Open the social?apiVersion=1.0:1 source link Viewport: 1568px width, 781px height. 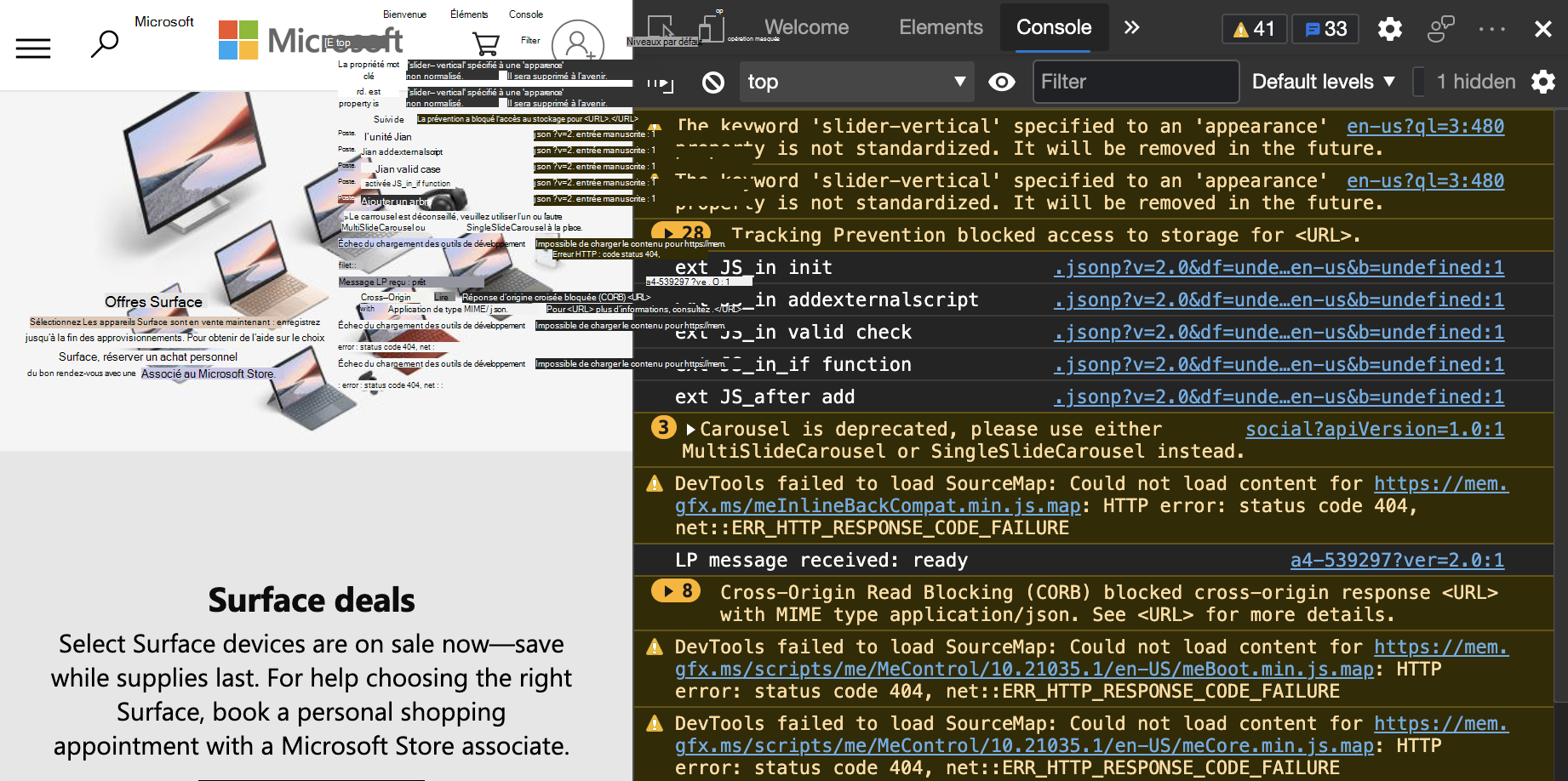(x=1375, y=430)
